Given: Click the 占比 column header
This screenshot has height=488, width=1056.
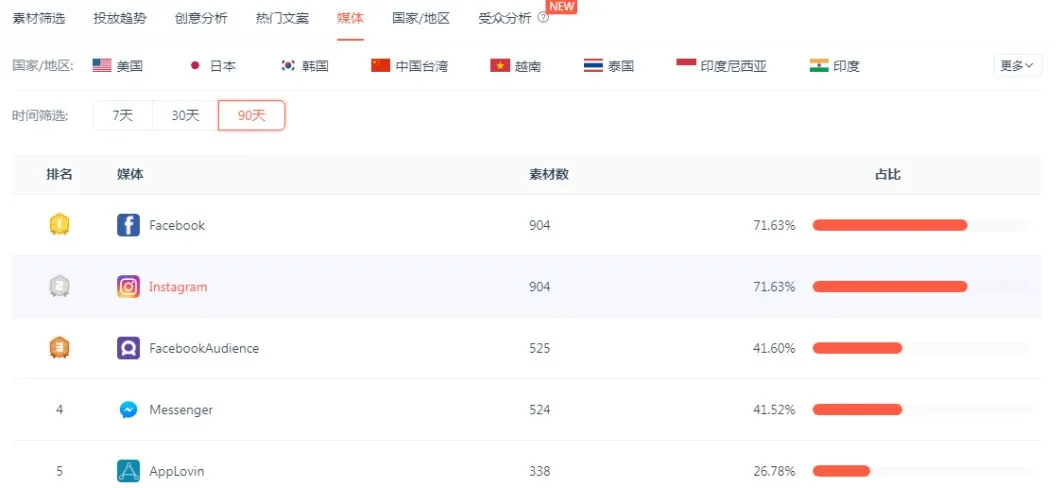Looking at the screenshot, I should [x=888, y=174].
